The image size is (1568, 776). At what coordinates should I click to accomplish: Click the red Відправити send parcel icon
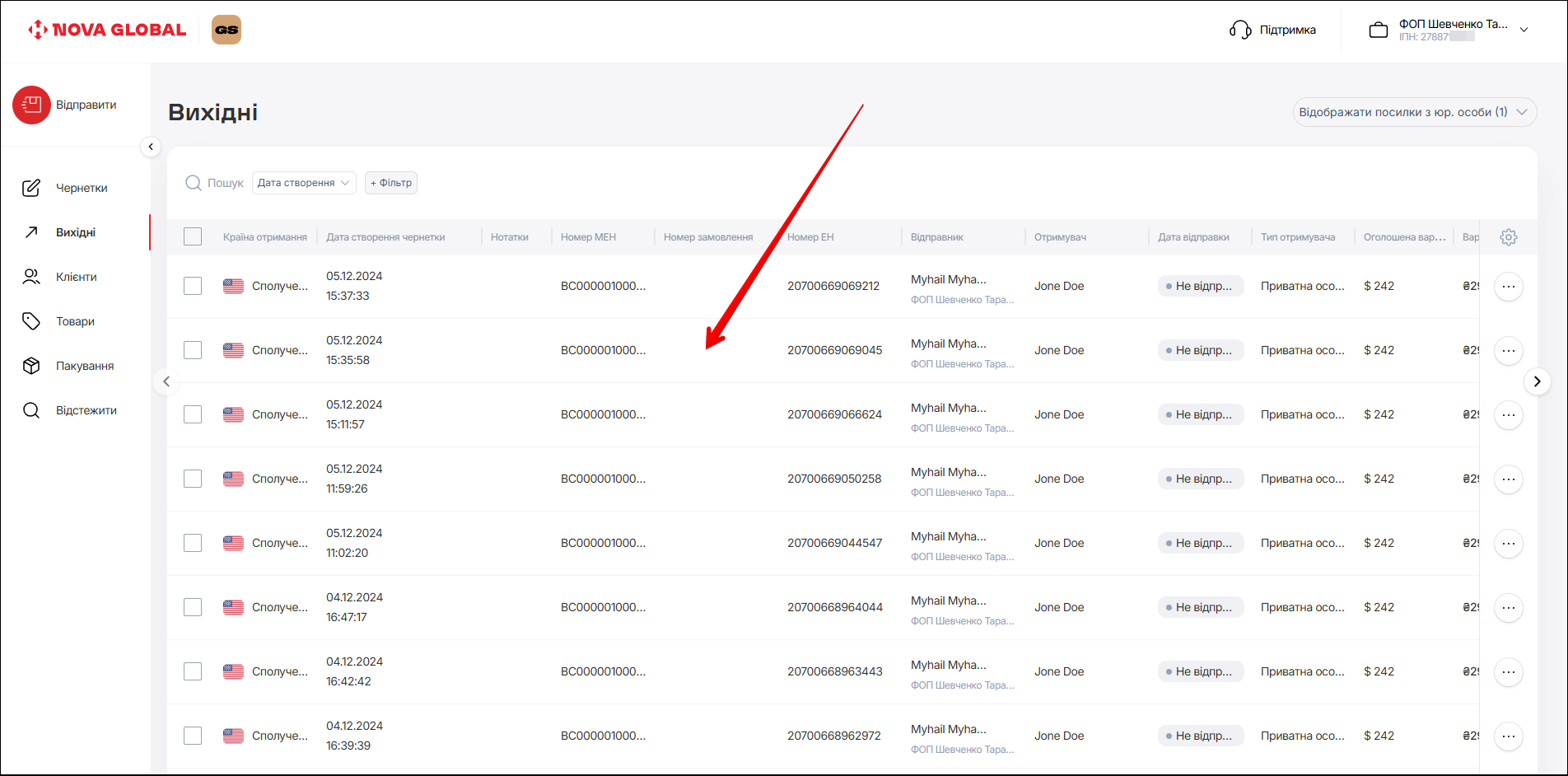[31, 105]
